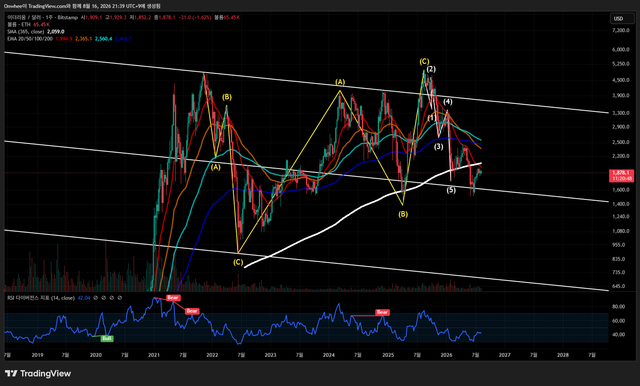Click the 2028 time axis label
Image resolution: width=640 pixels, height=386 pixels.
[x=563, y=355]
